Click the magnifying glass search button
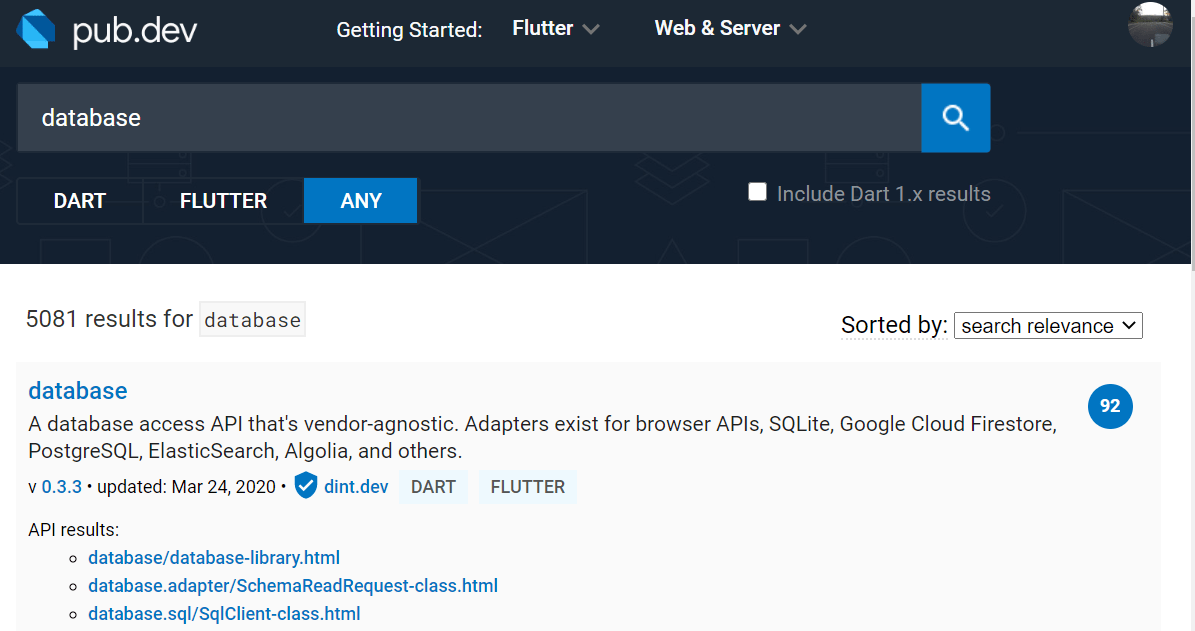Viewport: 1195px width, 631px height. point(956,118)
